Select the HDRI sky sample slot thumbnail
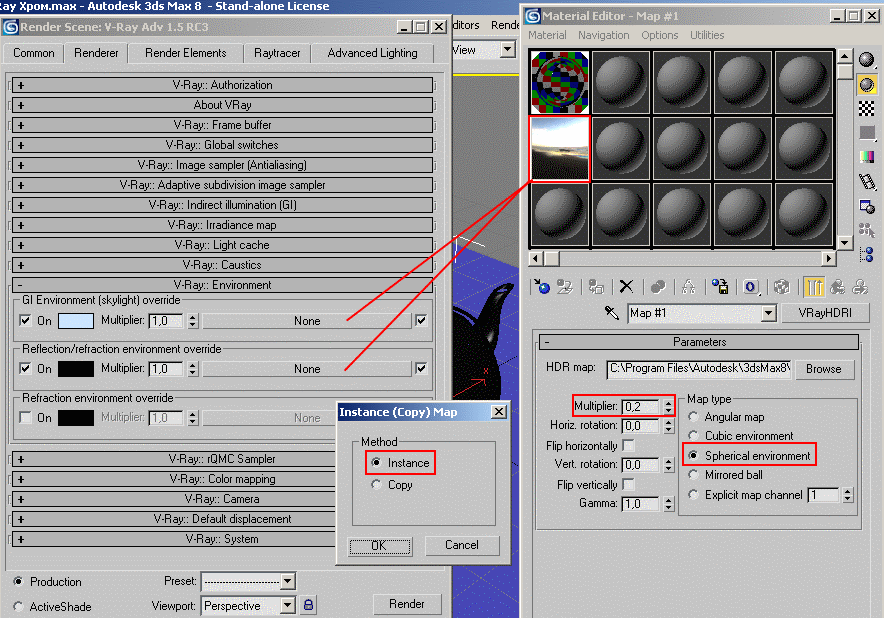 click(560, 149)
